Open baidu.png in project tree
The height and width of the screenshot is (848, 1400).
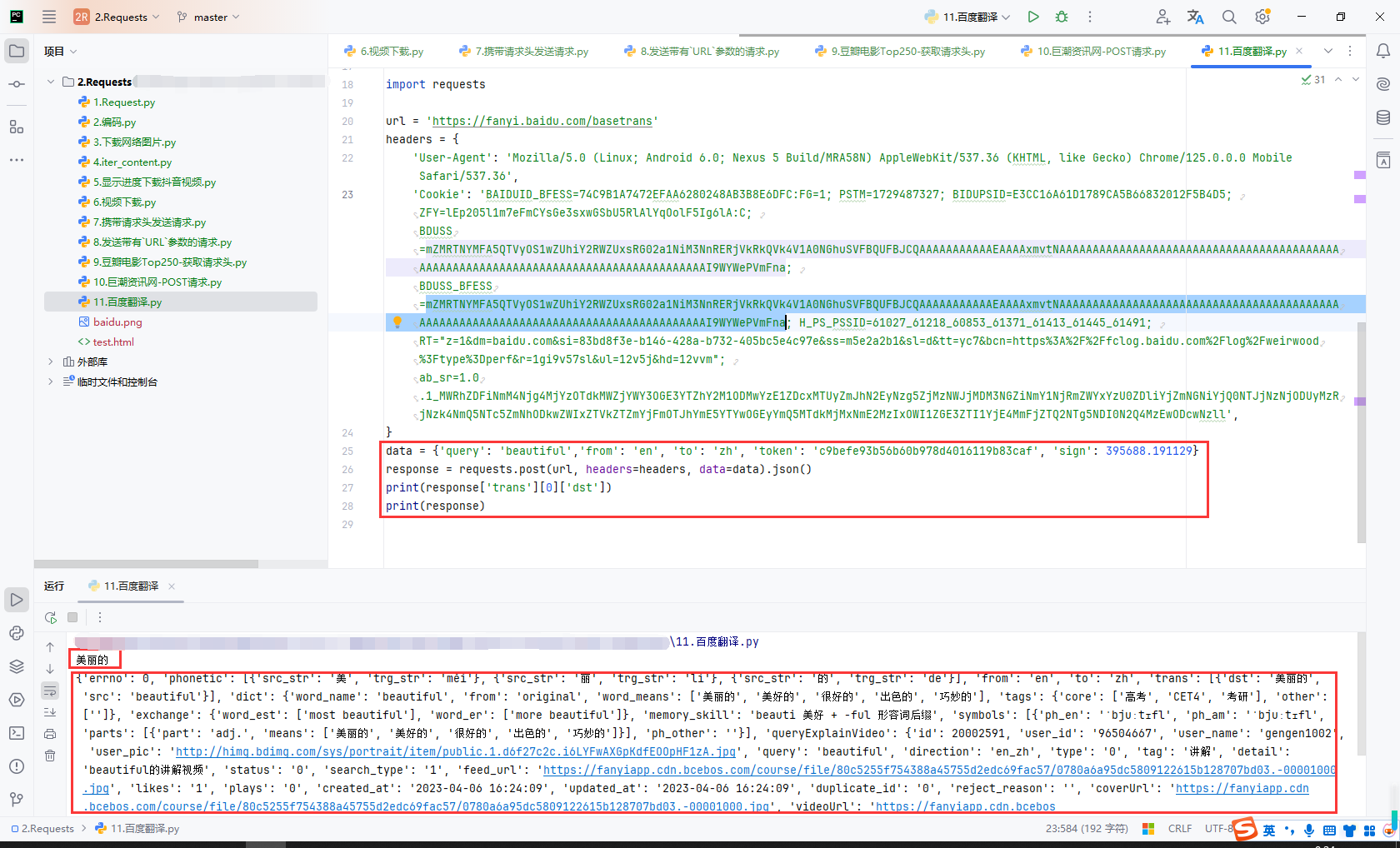pyautogui.click(x=117, y=322)
